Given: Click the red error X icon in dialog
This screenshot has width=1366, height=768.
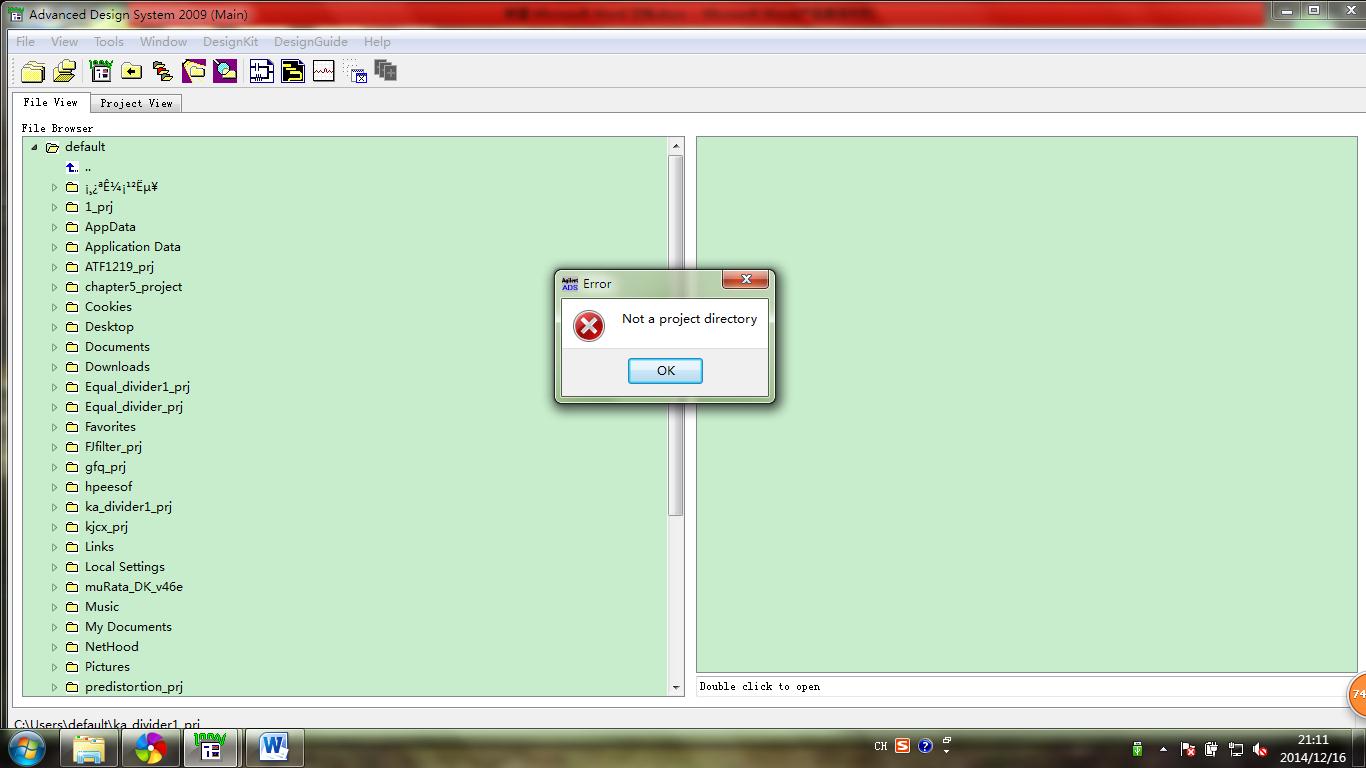Looking at the screenshot, I should (x=589, y=325).
